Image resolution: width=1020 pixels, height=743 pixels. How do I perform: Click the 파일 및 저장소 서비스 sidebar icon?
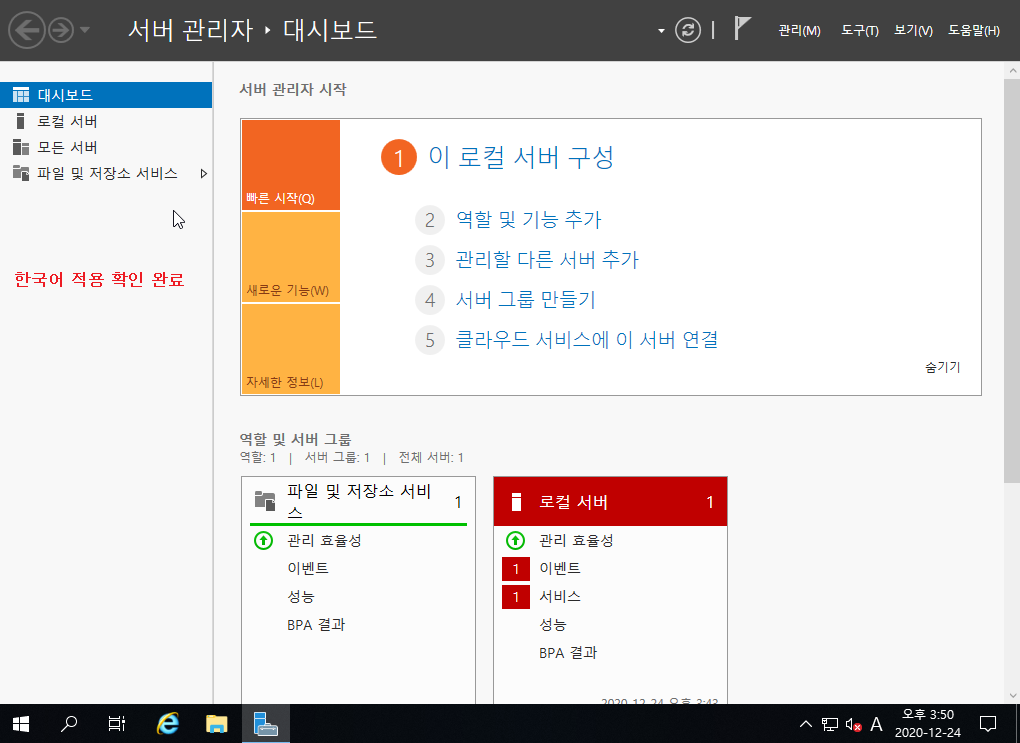[21, 173]
